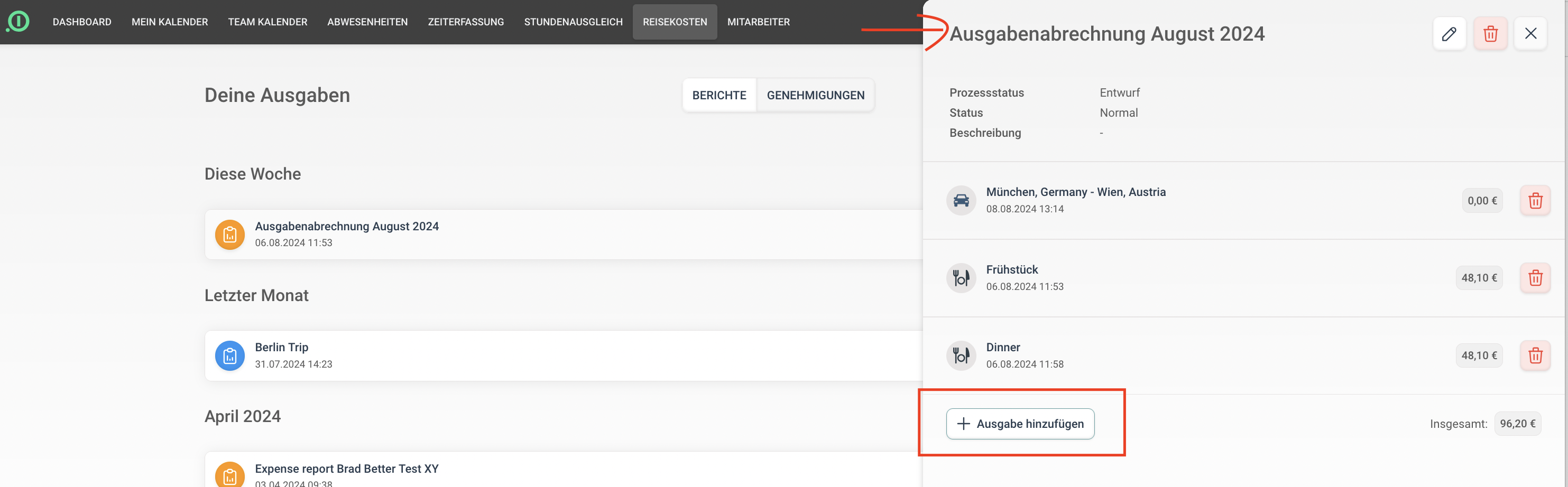Edit report with the pencil icon
Screen dimensions: 1568x487
click(1449, 33)
